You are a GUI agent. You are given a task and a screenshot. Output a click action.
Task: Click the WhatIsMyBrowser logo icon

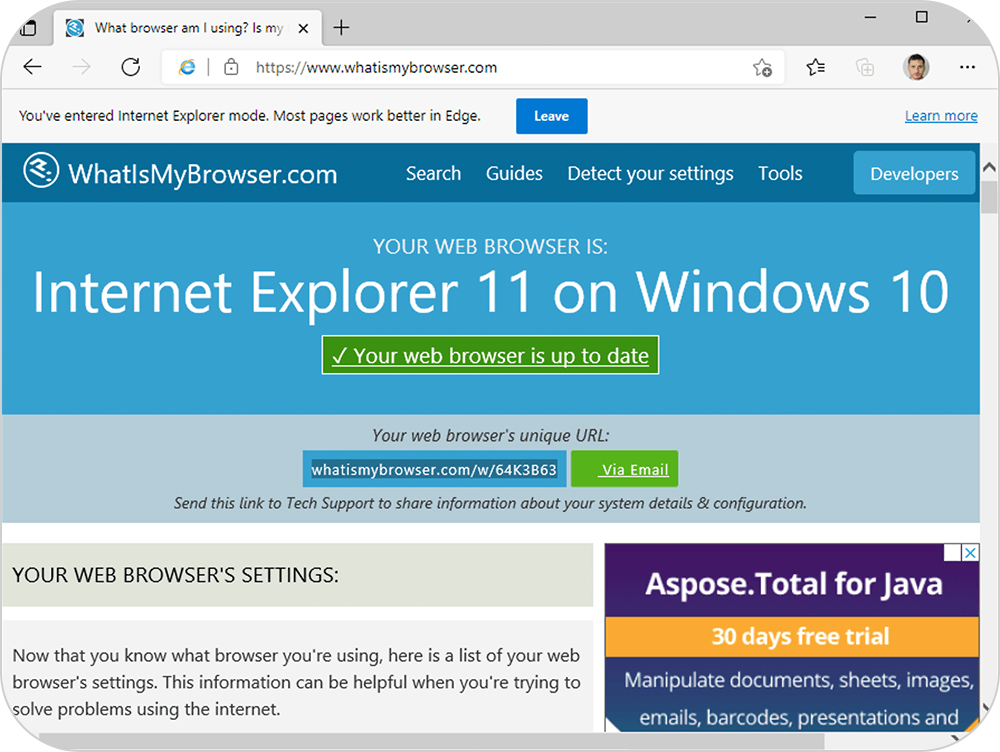point(41,170)
